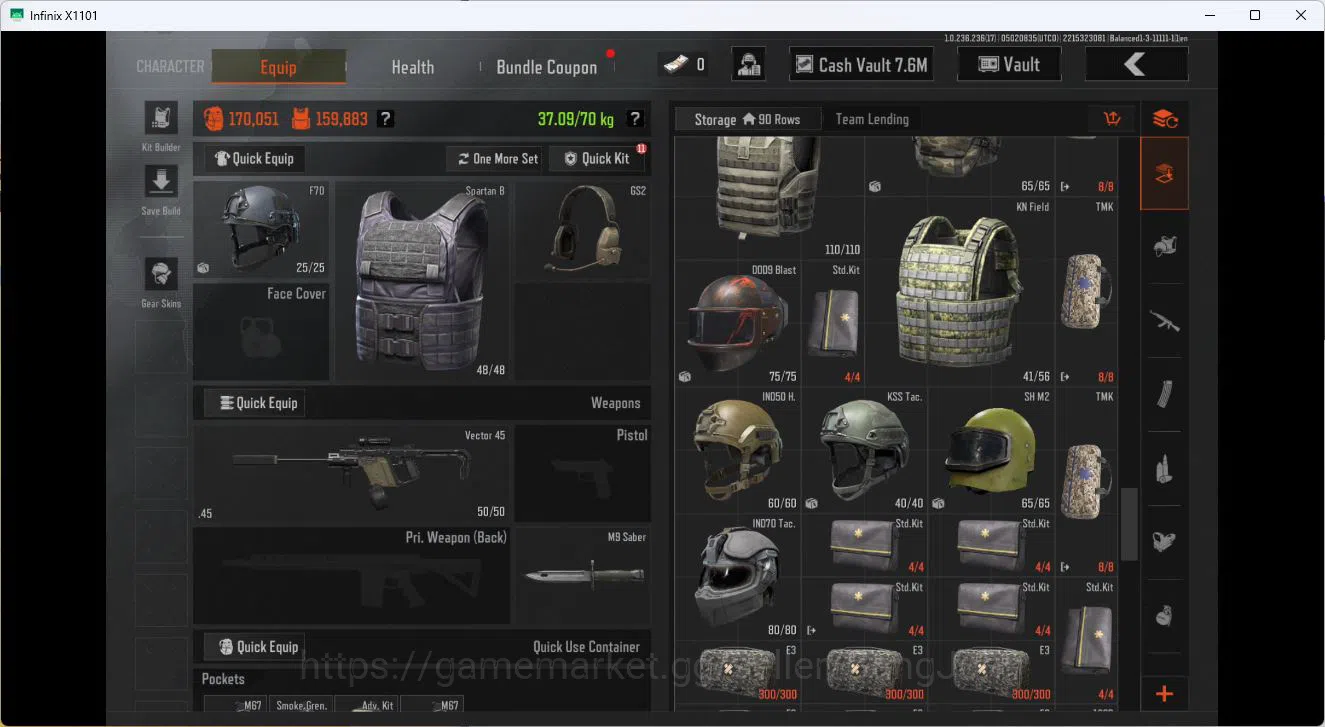Open the Bundle Coupon tab

[547, 67]
